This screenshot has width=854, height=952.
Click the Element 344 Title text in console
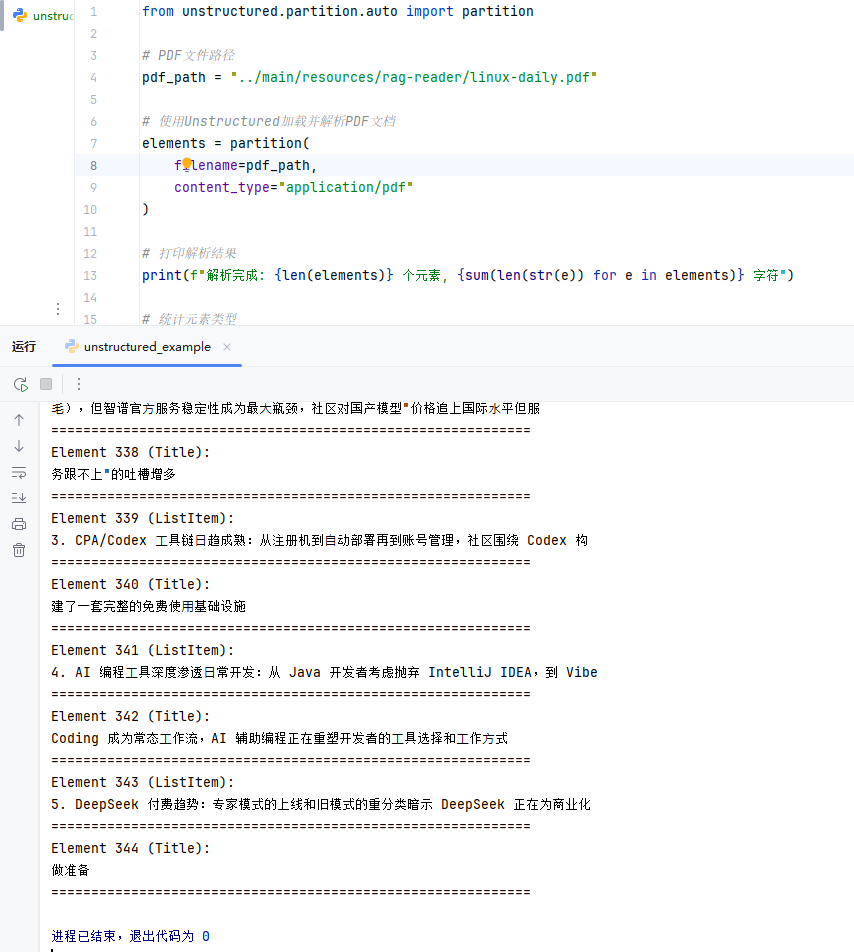pos(132,847)
